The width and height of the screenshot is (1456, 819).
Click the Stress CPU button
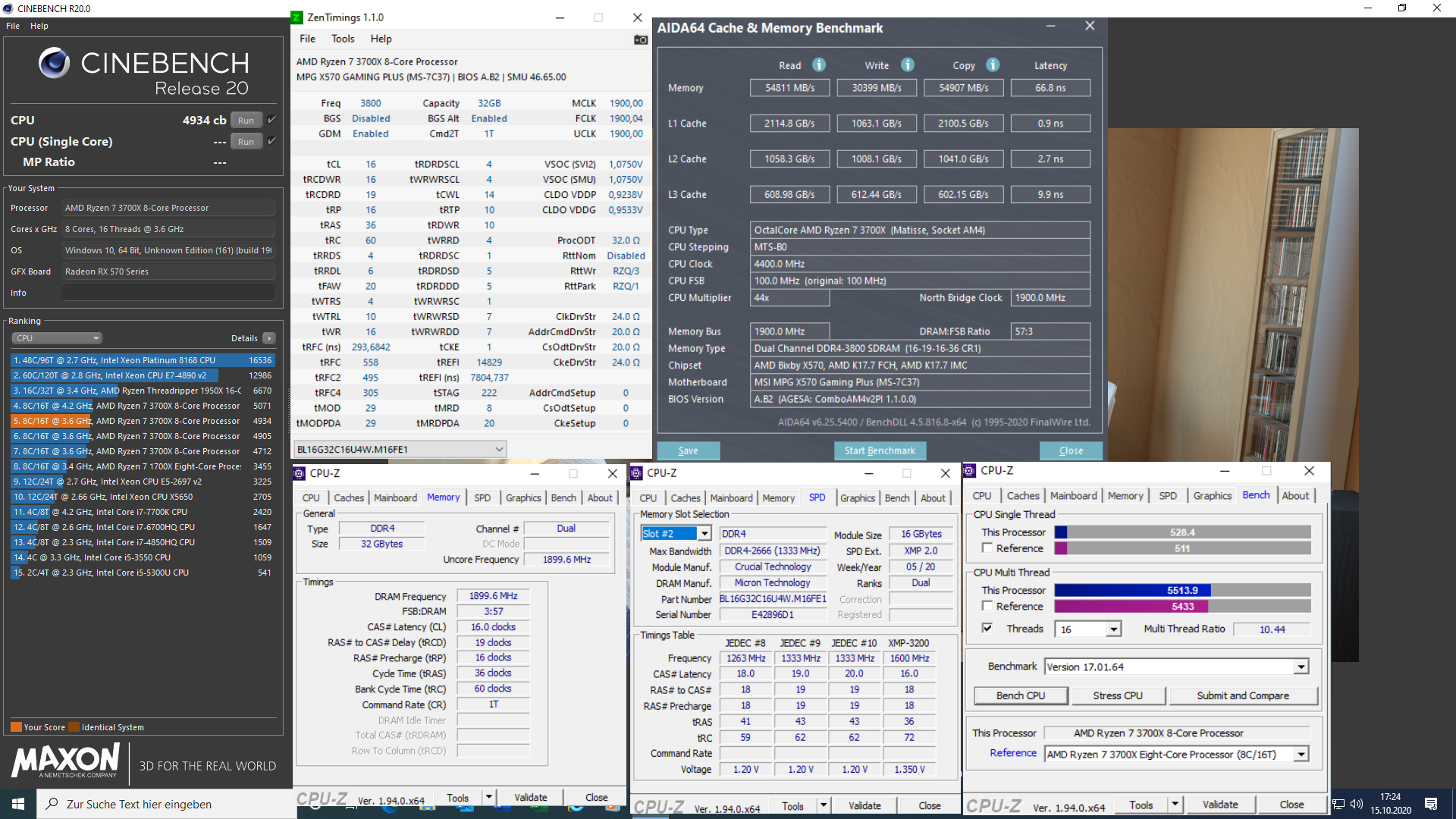(x=1118, y=695)
